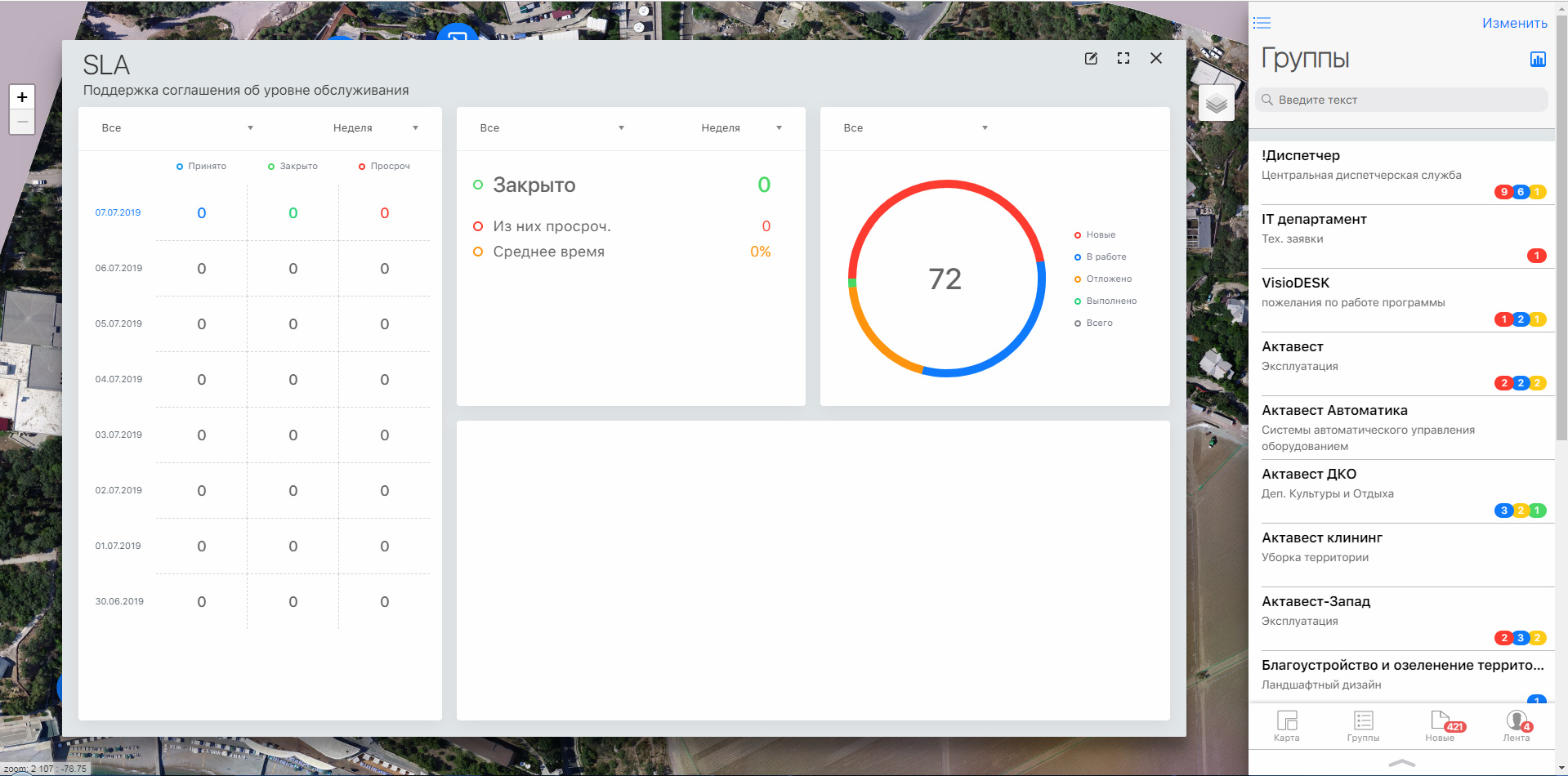
Task: Open Неделя period dropdown above the daily table
Action: coord(376,128)
